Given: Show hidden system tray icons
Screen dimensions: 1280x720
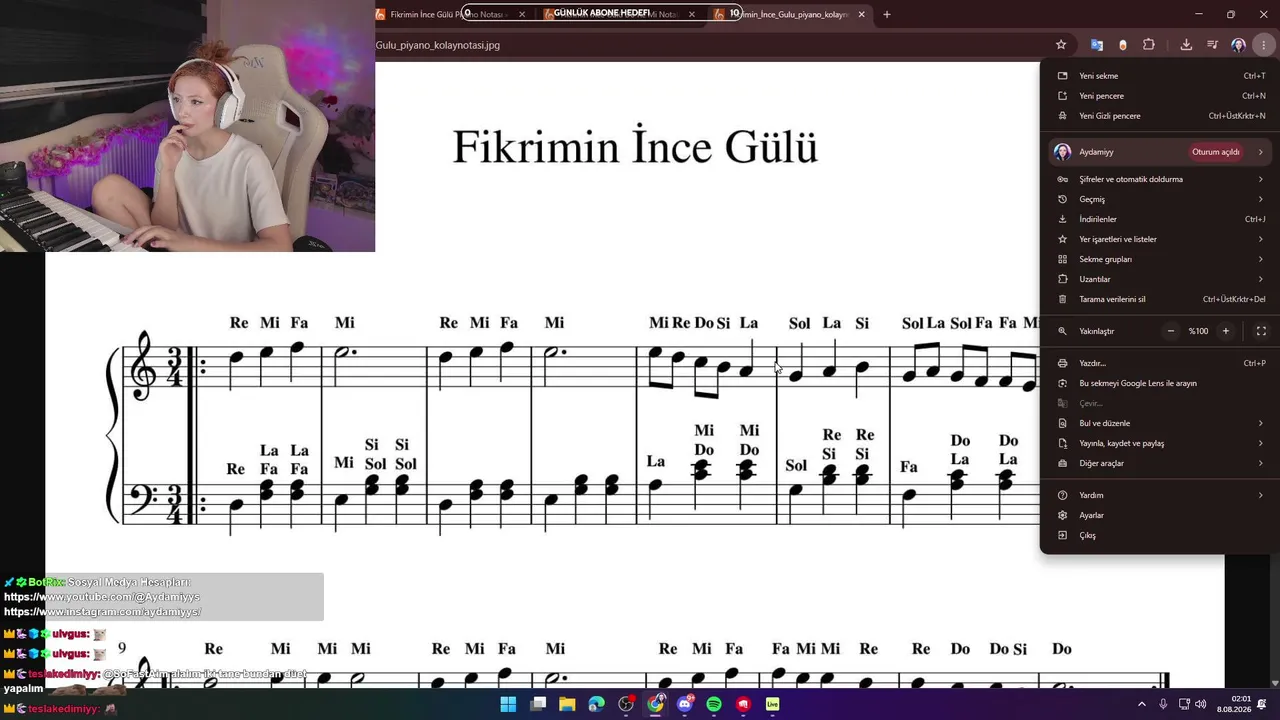Looking at the screenshot, I should click(1142, 704).
